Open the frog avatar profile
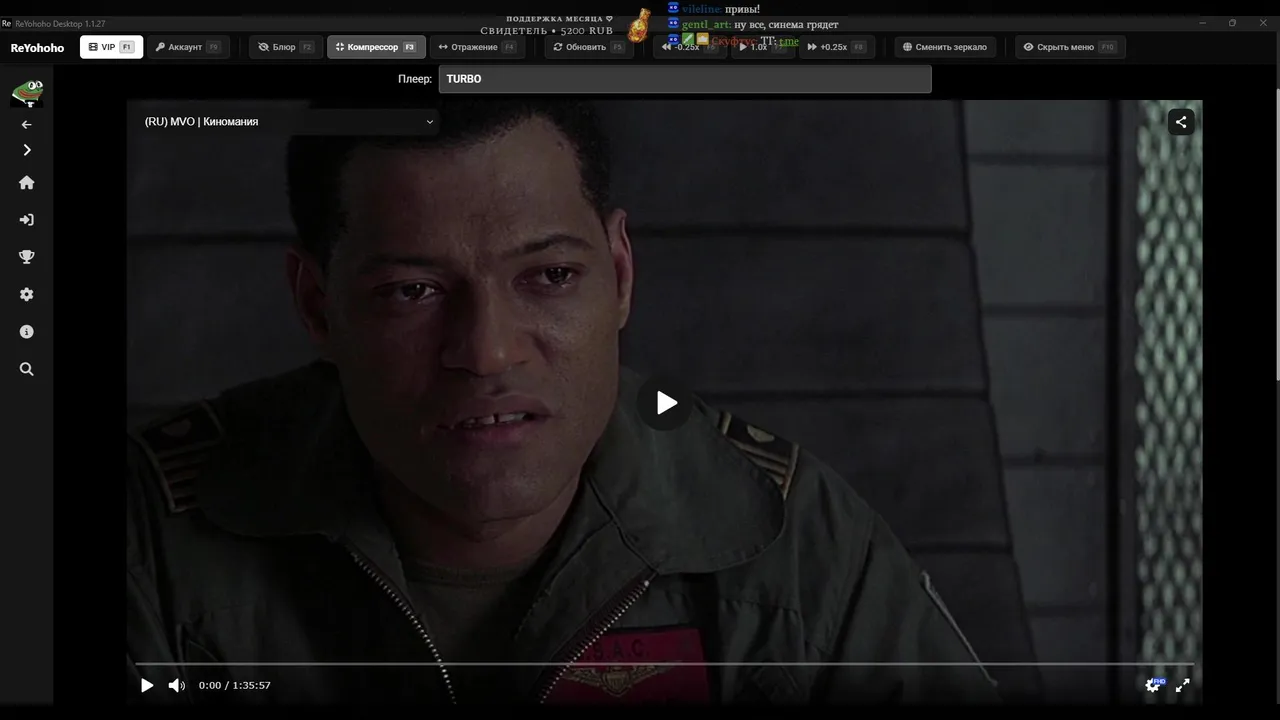 coord(26,94)
